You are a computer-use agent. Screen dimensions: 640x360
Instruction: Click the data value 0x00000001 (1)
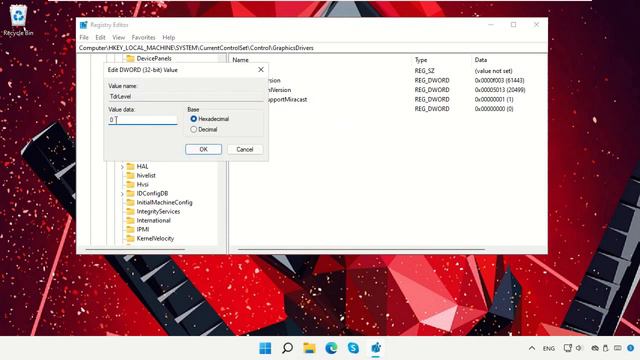[494, 99]
